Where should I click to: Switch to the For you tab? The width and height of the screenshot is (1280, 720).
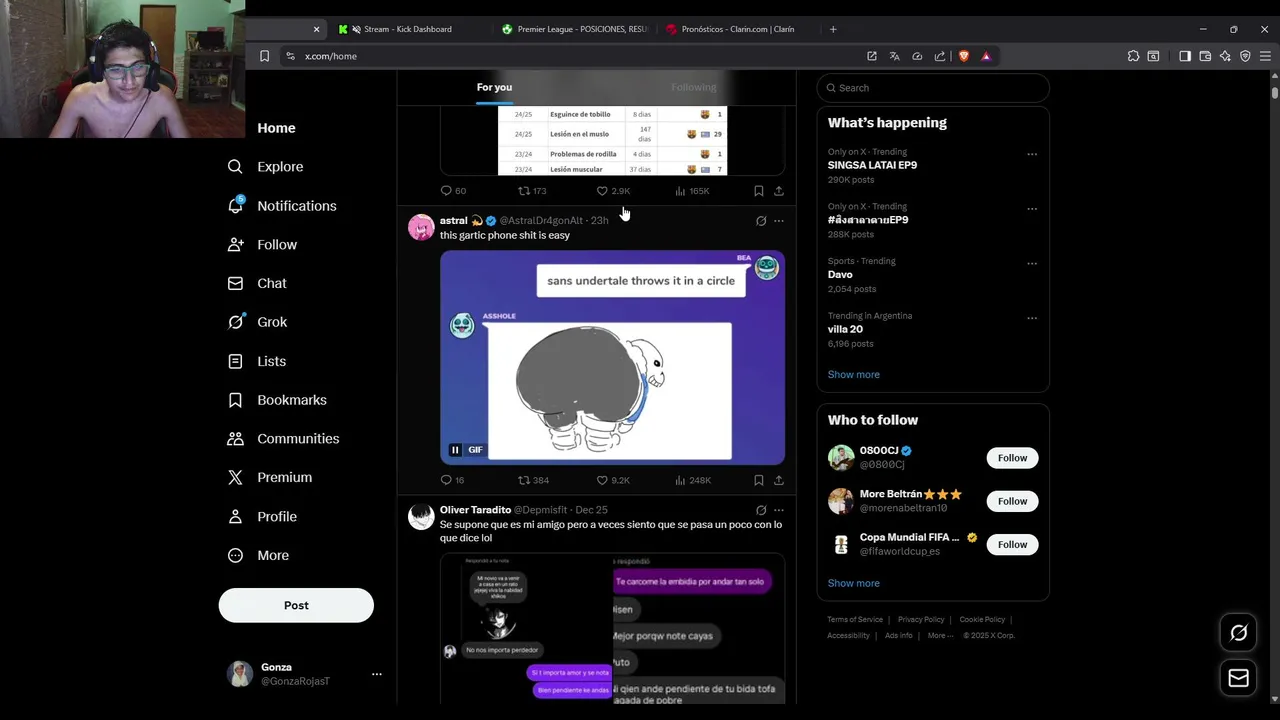click(494, 87)
